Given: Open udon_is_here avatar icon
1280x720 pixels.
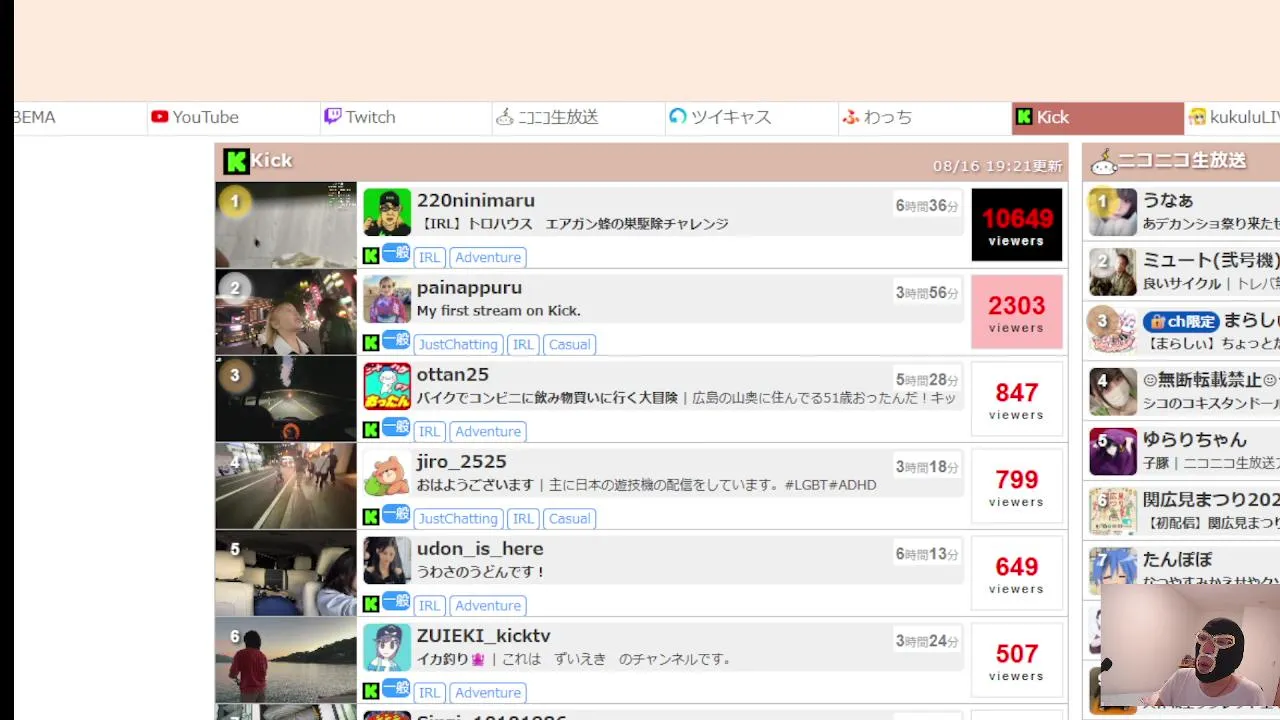Looking at the screenshot, I should pos(387,560).
